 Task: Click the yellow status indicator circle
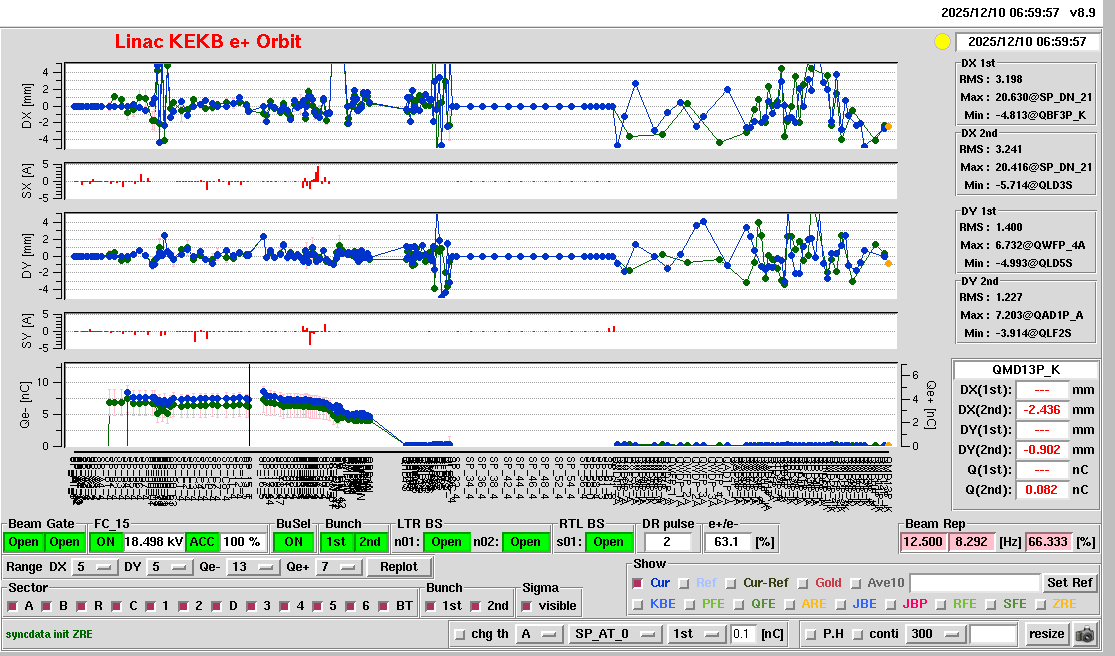point(941,42)
